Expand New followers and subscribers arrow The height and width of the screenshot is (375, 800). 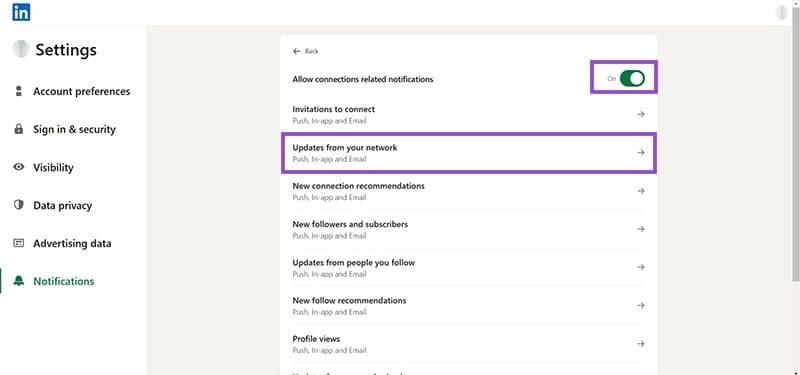tap(641, 229)
